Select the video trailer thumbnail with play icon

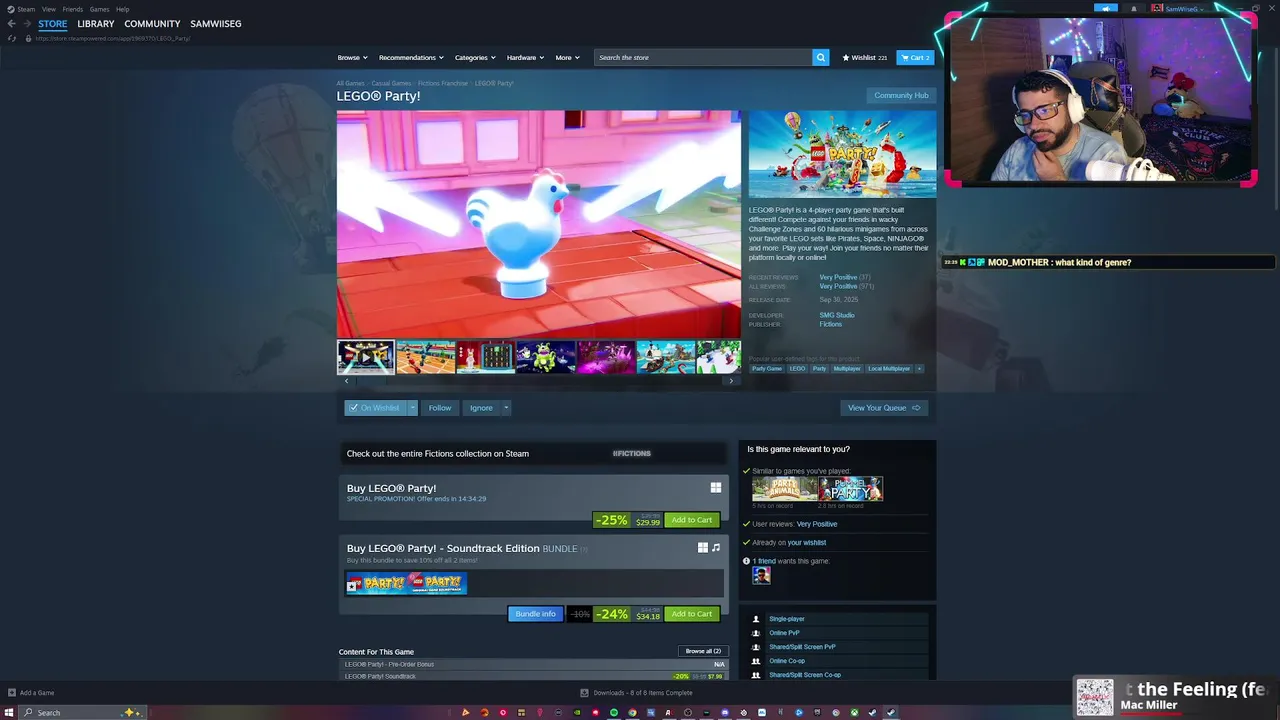[x=366, y=357]
